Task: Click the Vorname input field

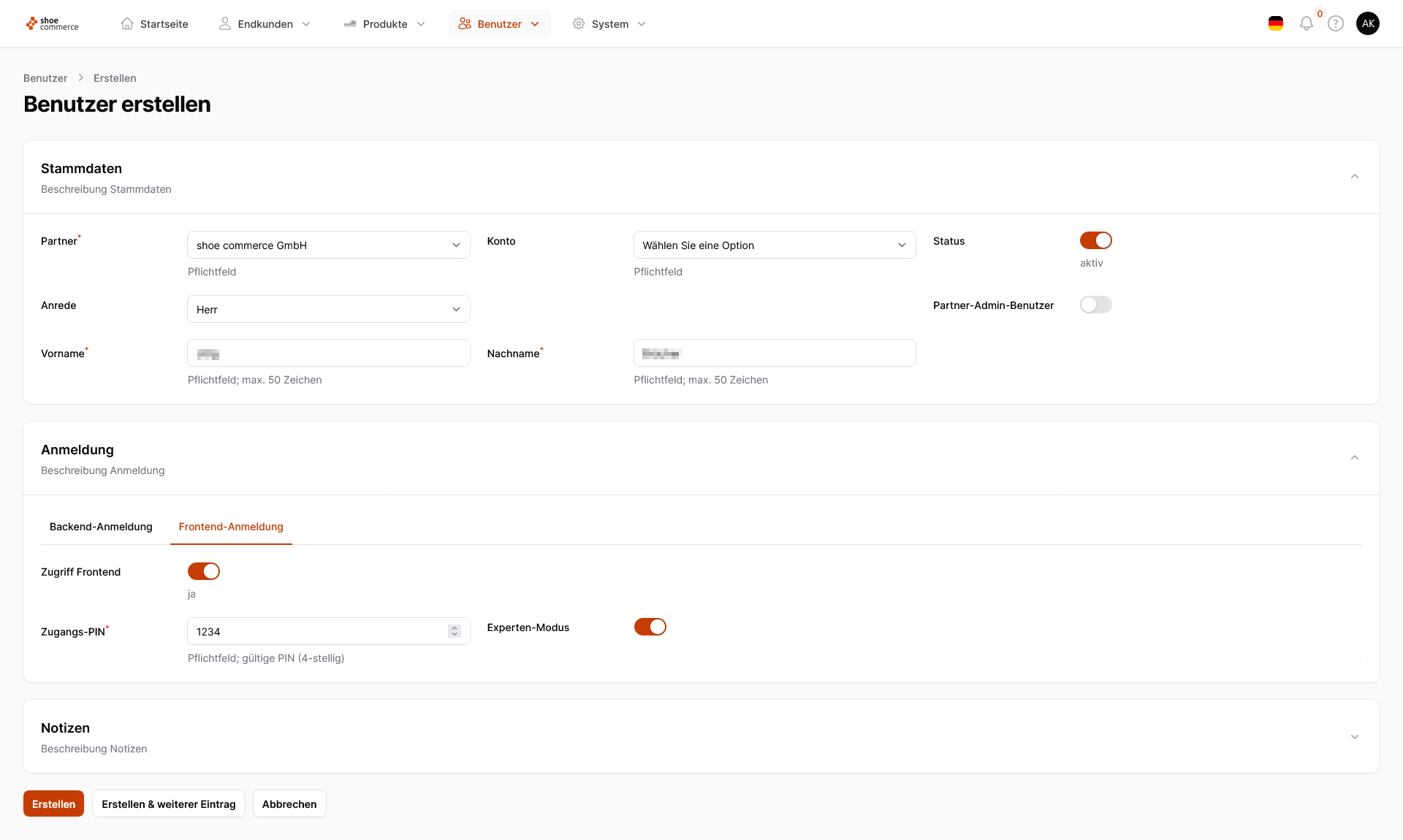Action: click(x=328, y=354)
